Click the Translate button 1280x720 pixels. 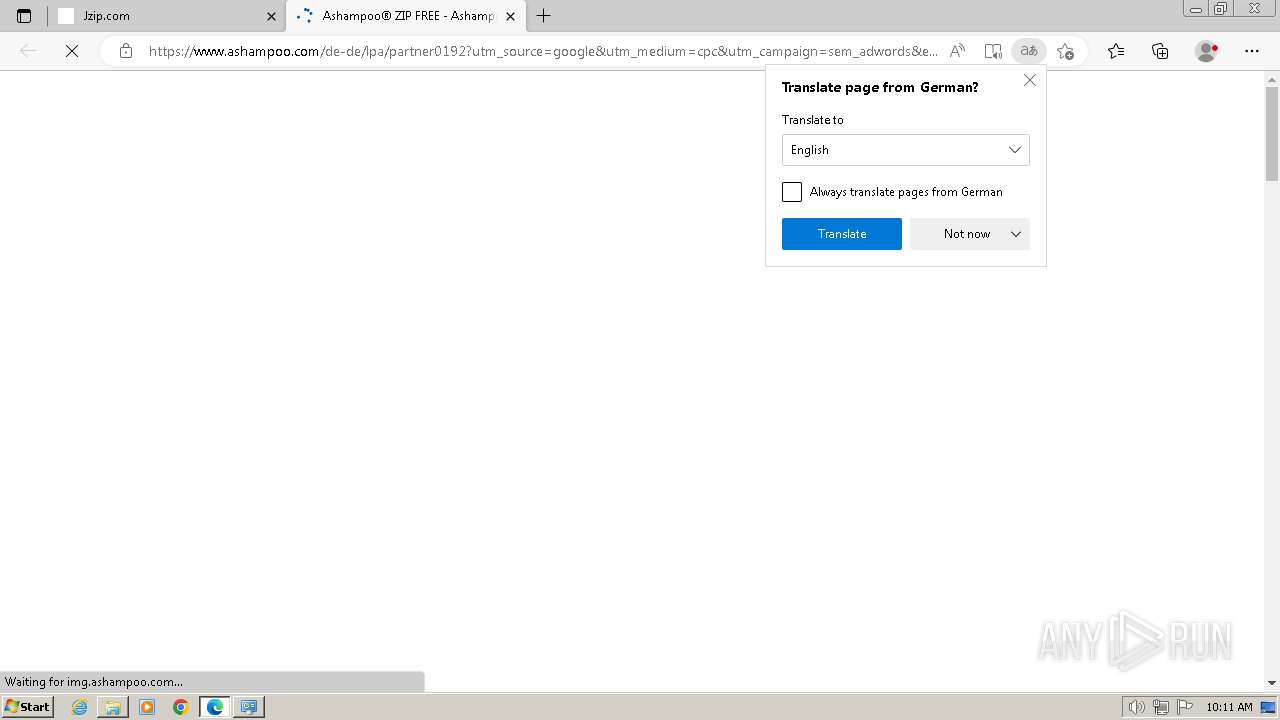[x=842, y=234]
